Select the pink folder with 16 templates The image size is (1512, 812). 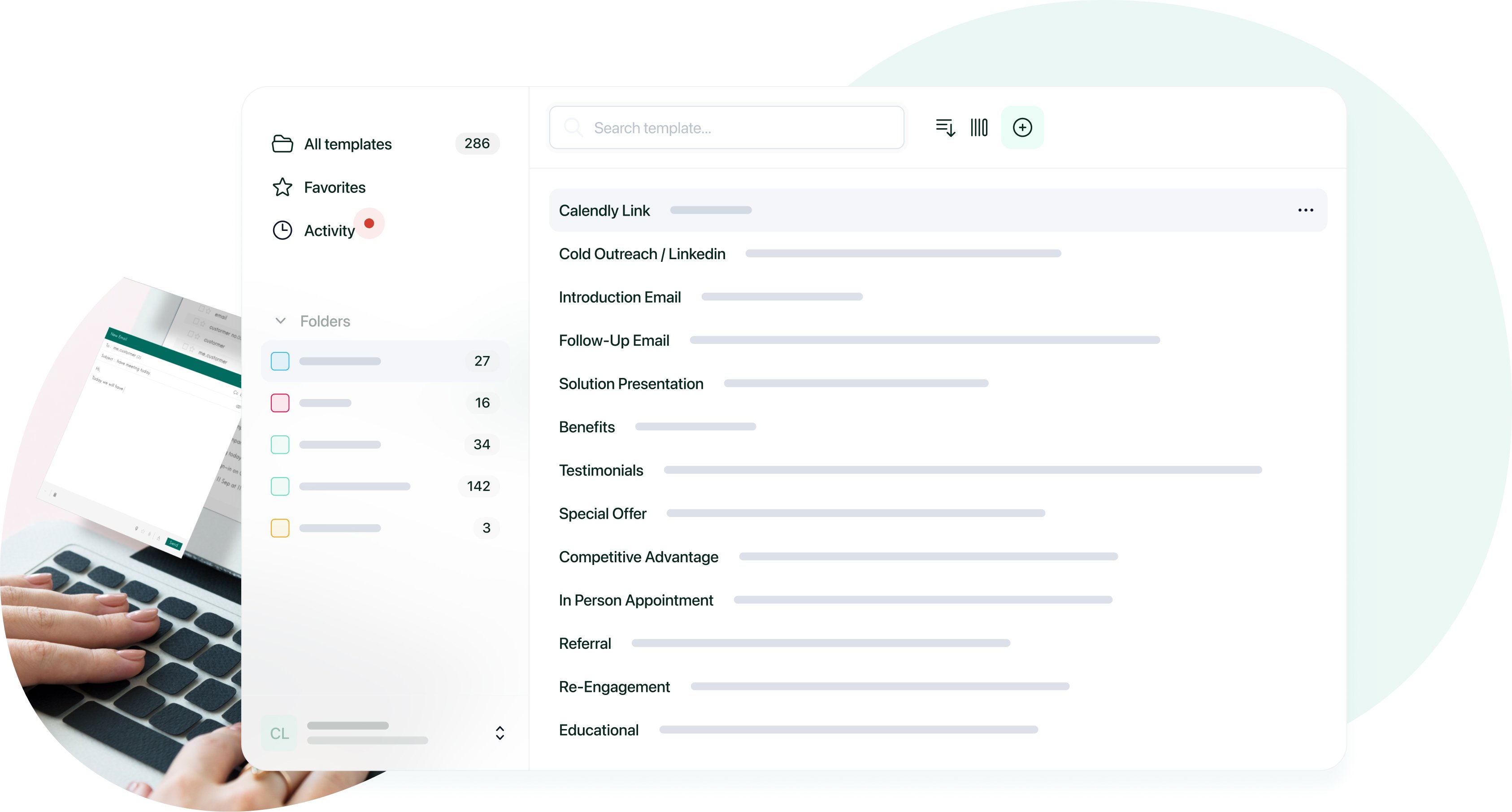(386, 403)
